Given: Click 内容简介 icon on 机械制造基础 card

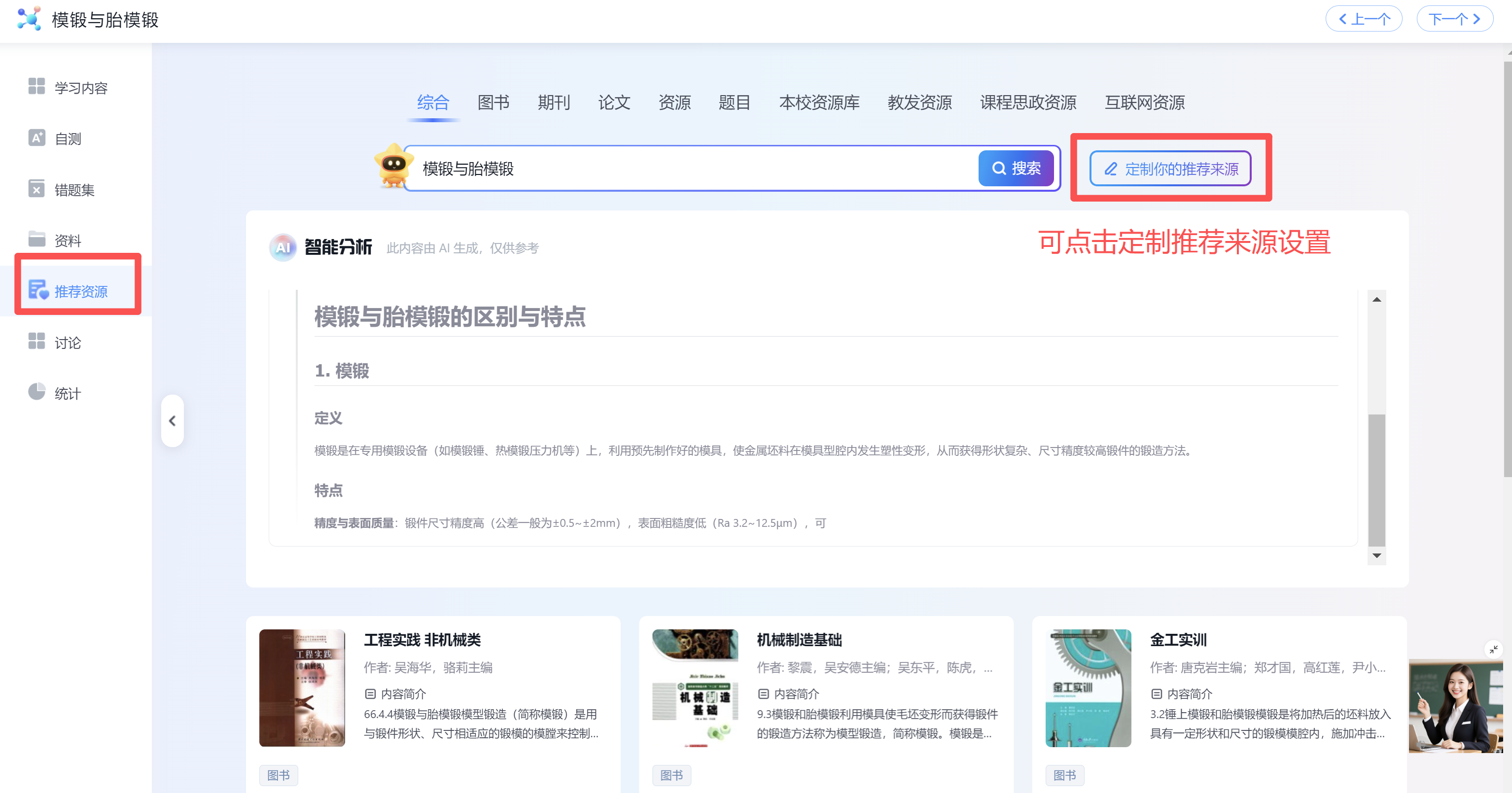Looking at the screenshot, I should [x=763, y=694].
